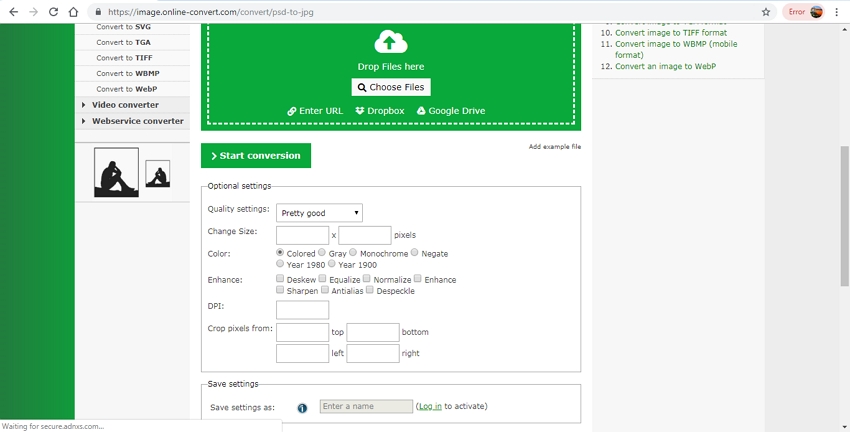Enable the Deskew checkbox

[280, 279]
